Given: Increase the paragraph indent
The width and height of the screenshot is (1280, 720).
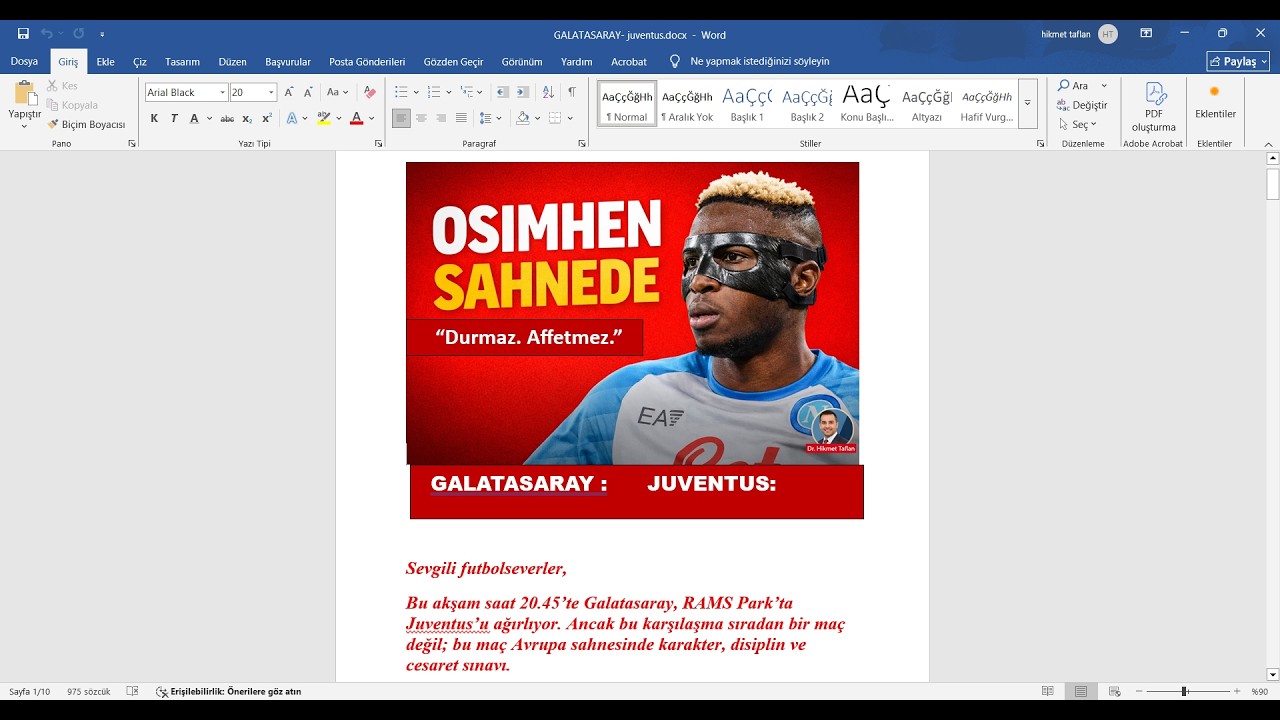Looking at the screenshot, I should pyautogui.click(x=523, y=92).
